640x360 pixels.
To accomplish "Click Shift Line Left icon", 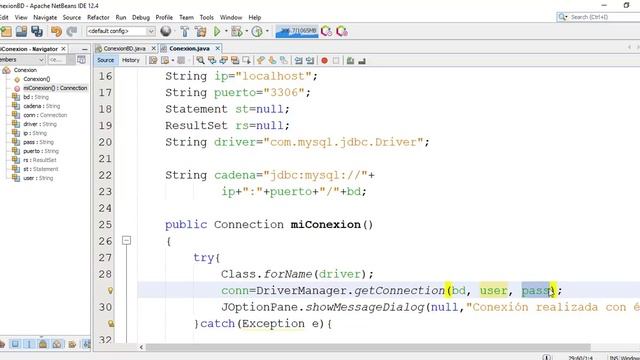I will tap(298, 61).
